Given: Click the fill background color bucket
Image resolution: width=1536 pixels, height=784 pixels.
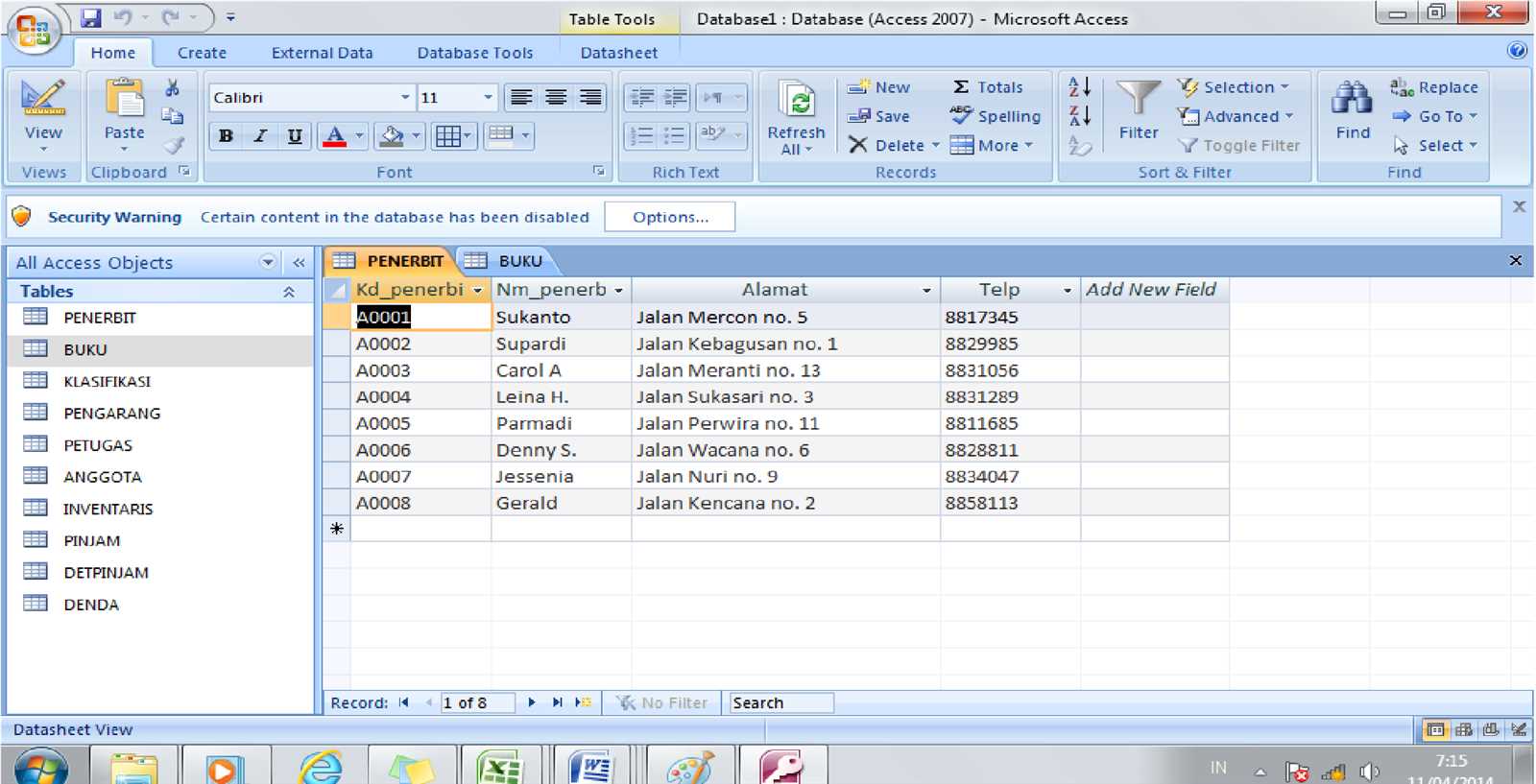Looking at the screenshot, I should tap(391, 136).
